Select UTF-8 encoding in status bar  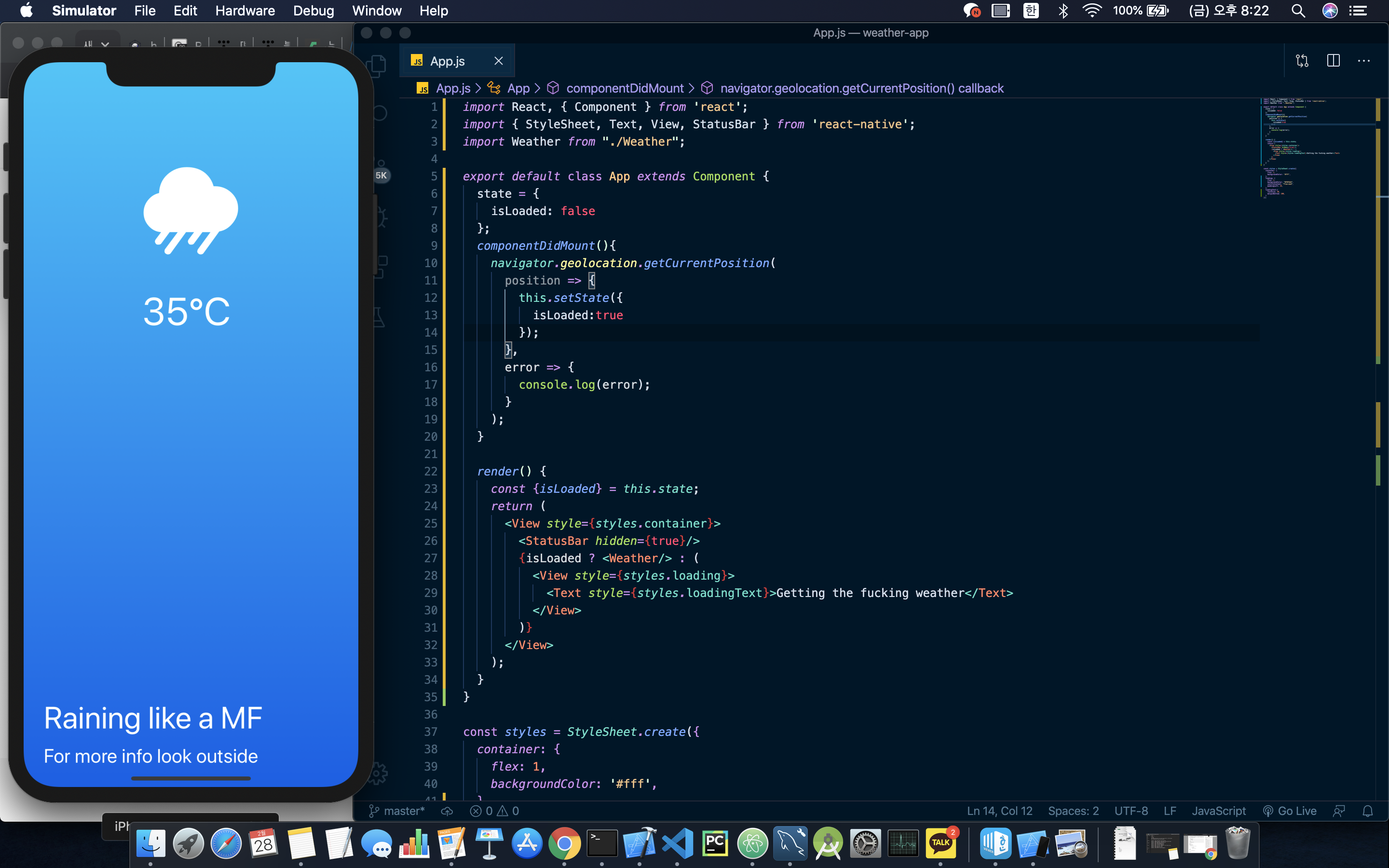[1130, 811]
